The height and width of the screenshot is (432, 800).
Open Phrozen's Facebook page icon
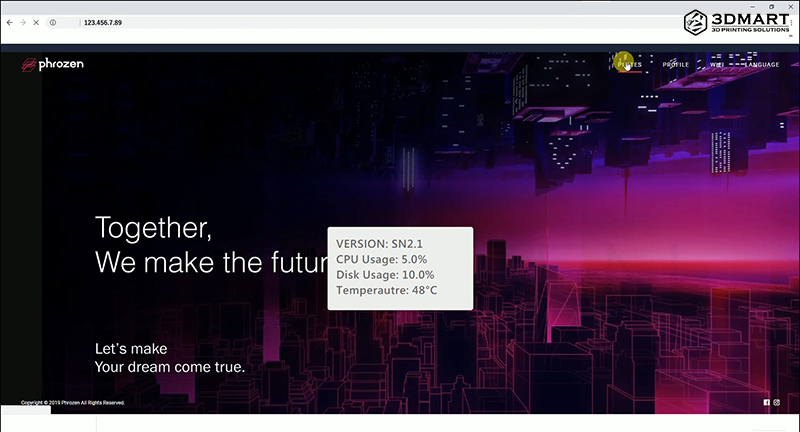pos(767,402)
